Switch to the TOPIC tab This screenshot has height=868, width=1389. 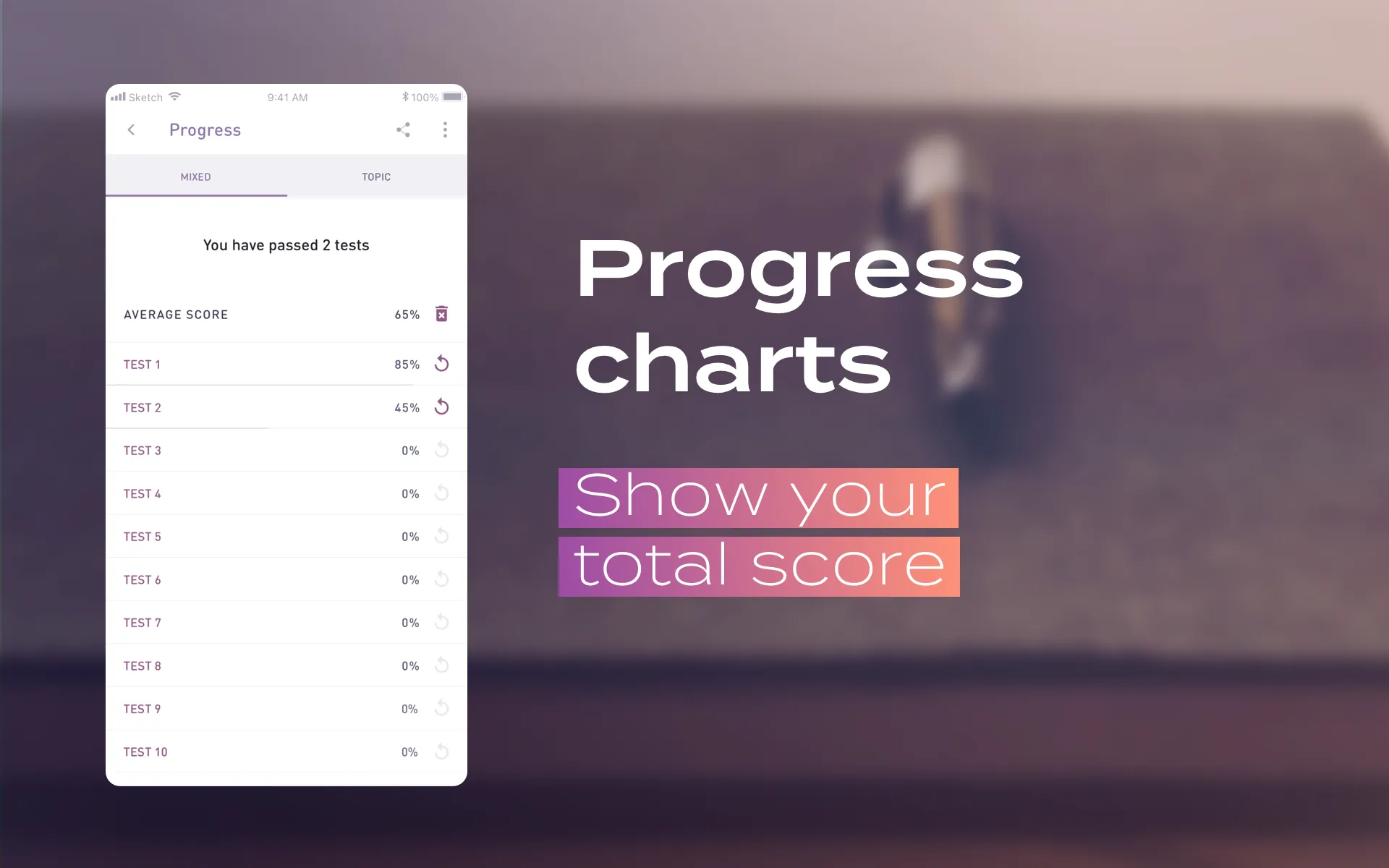click(375, 176)
